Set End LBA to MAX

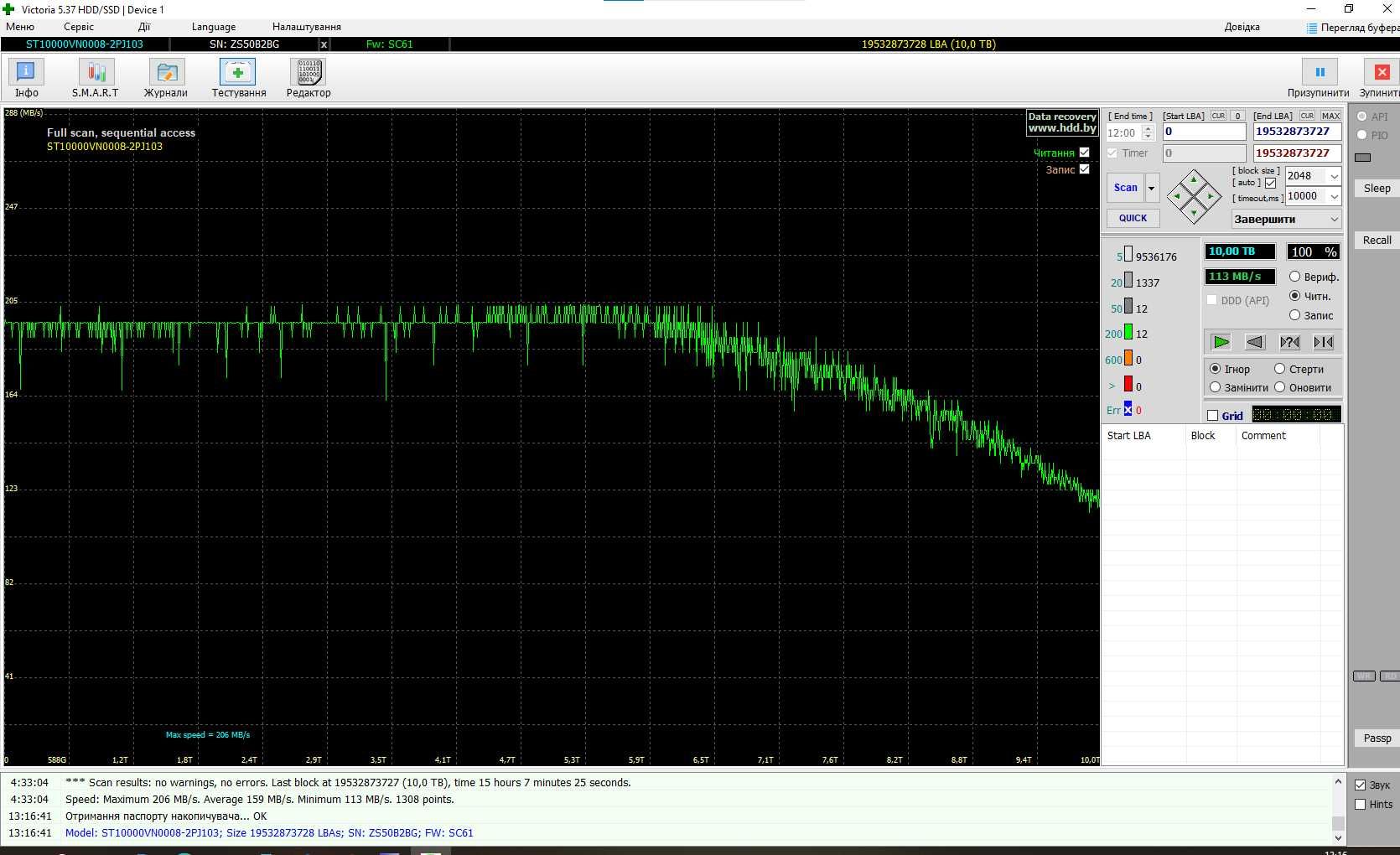(1330, 116)
